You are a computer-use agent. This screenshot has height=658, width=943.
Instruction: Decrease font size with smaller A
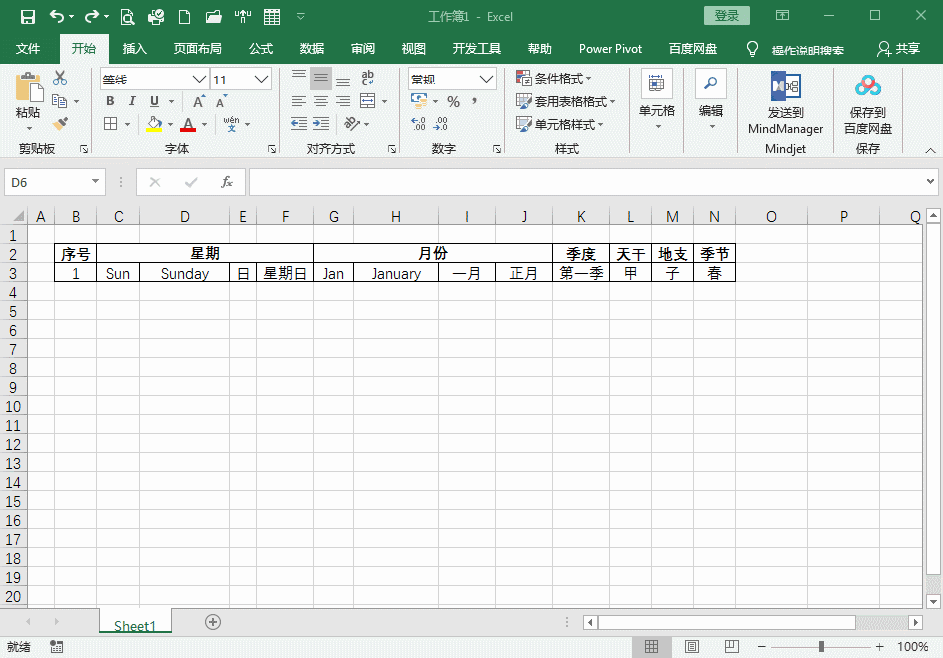click(x=222, y=101)
